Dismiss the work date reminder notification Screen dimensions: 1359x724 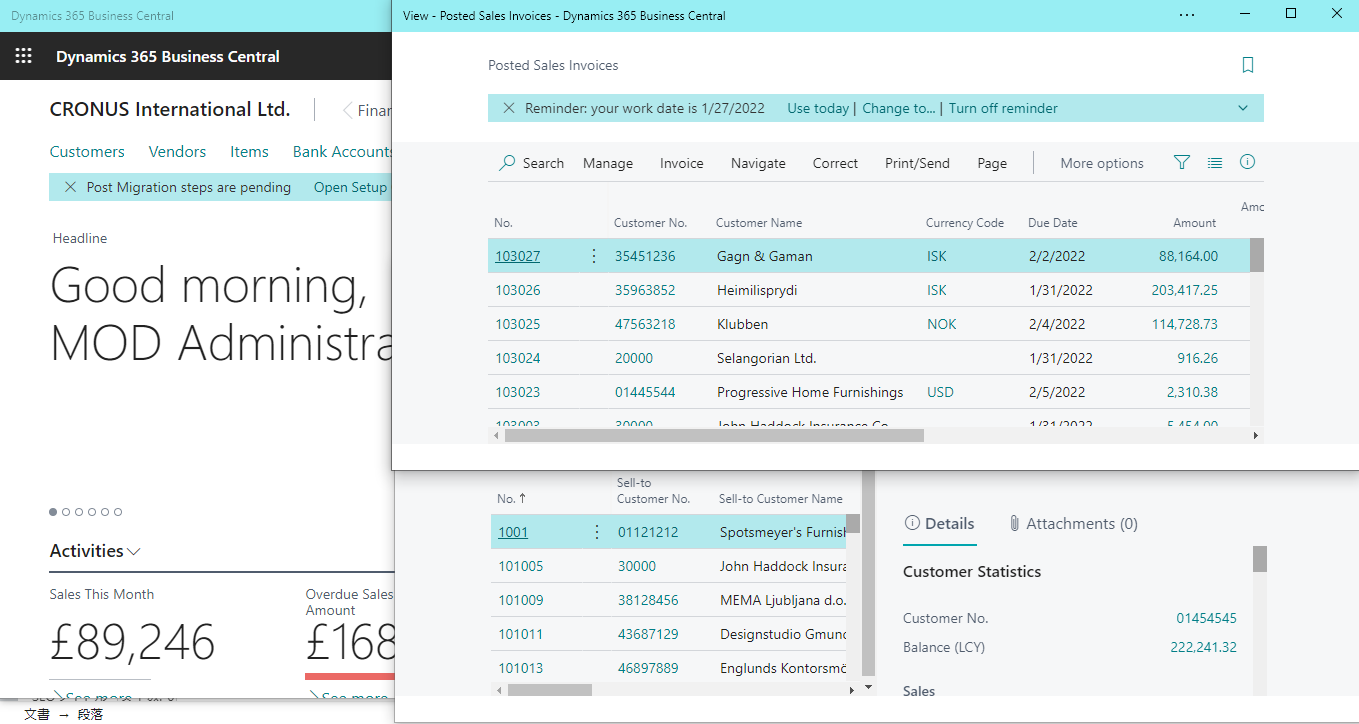[509, 108]
